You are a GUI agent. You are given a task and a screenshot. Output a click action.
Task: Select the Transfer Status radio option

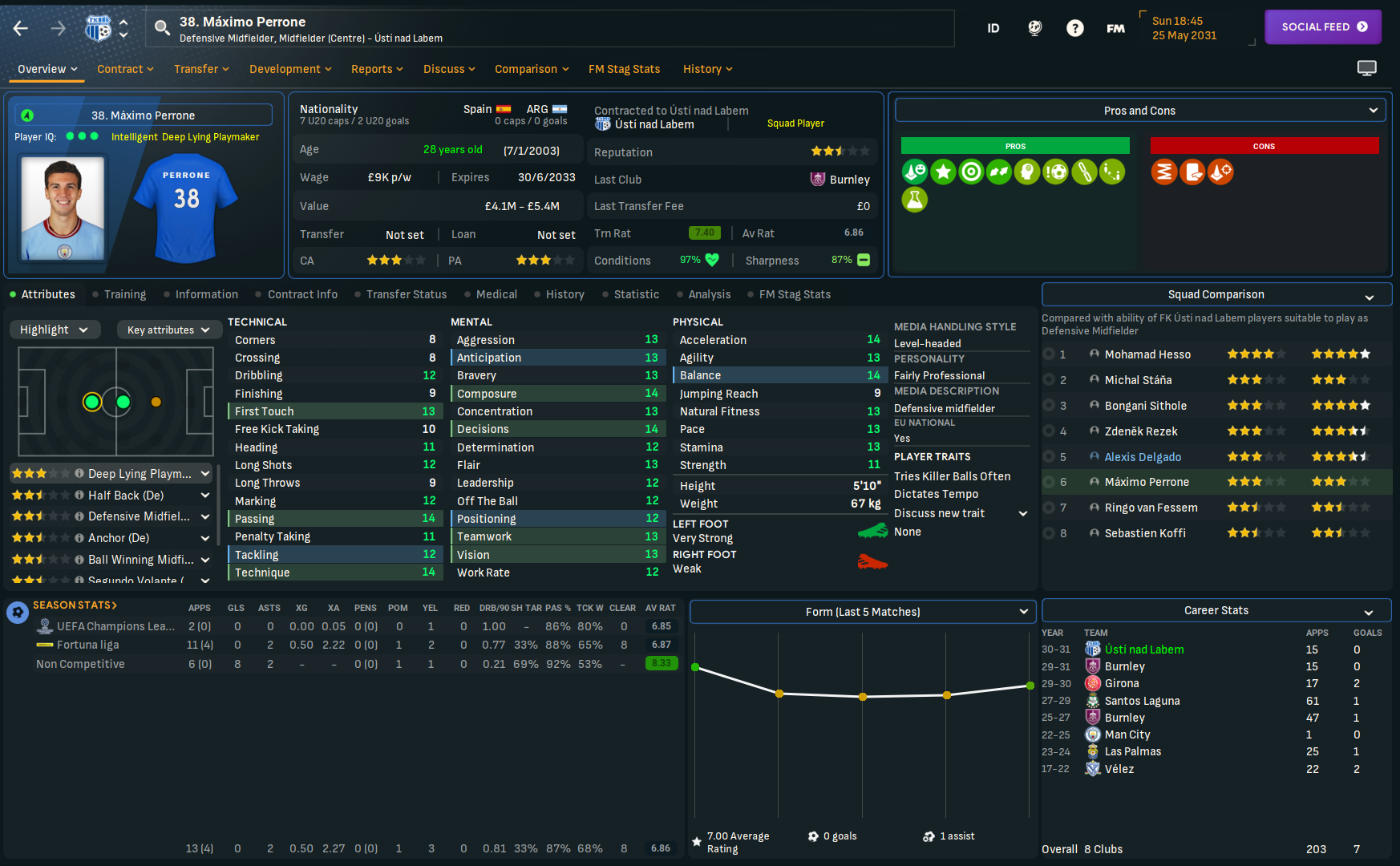[x=400, y=294]
